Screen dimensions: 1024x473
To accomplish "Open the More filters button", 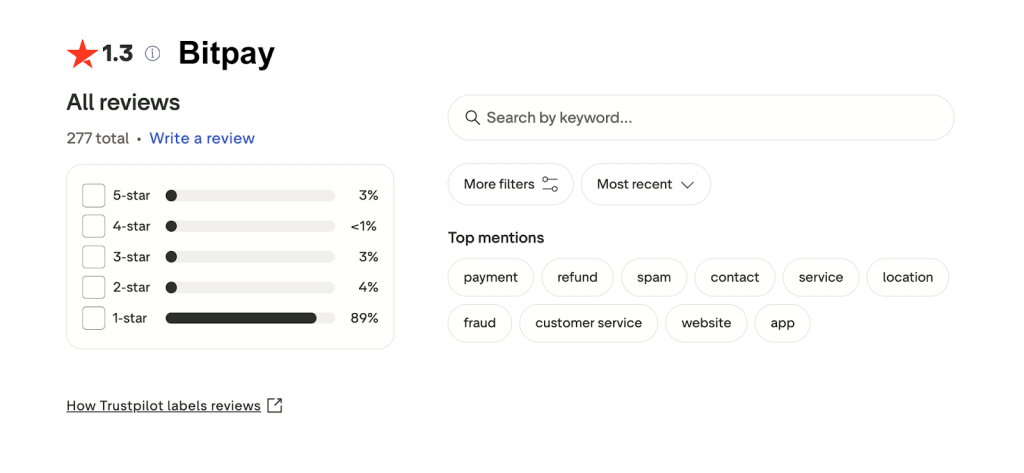I will click(511, 184).
